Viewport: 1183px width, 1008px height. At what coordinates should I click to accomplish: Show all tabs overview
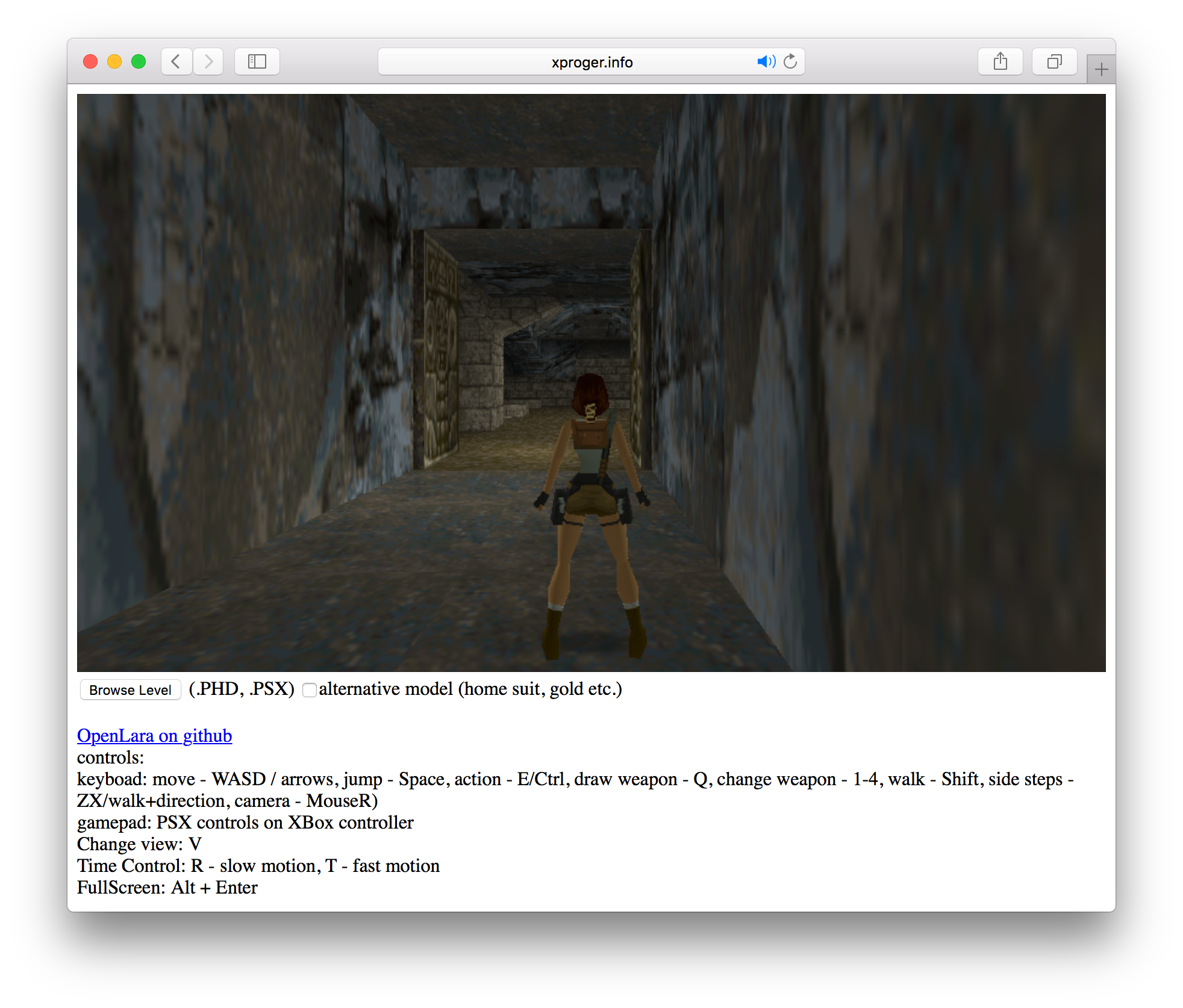1054,61
